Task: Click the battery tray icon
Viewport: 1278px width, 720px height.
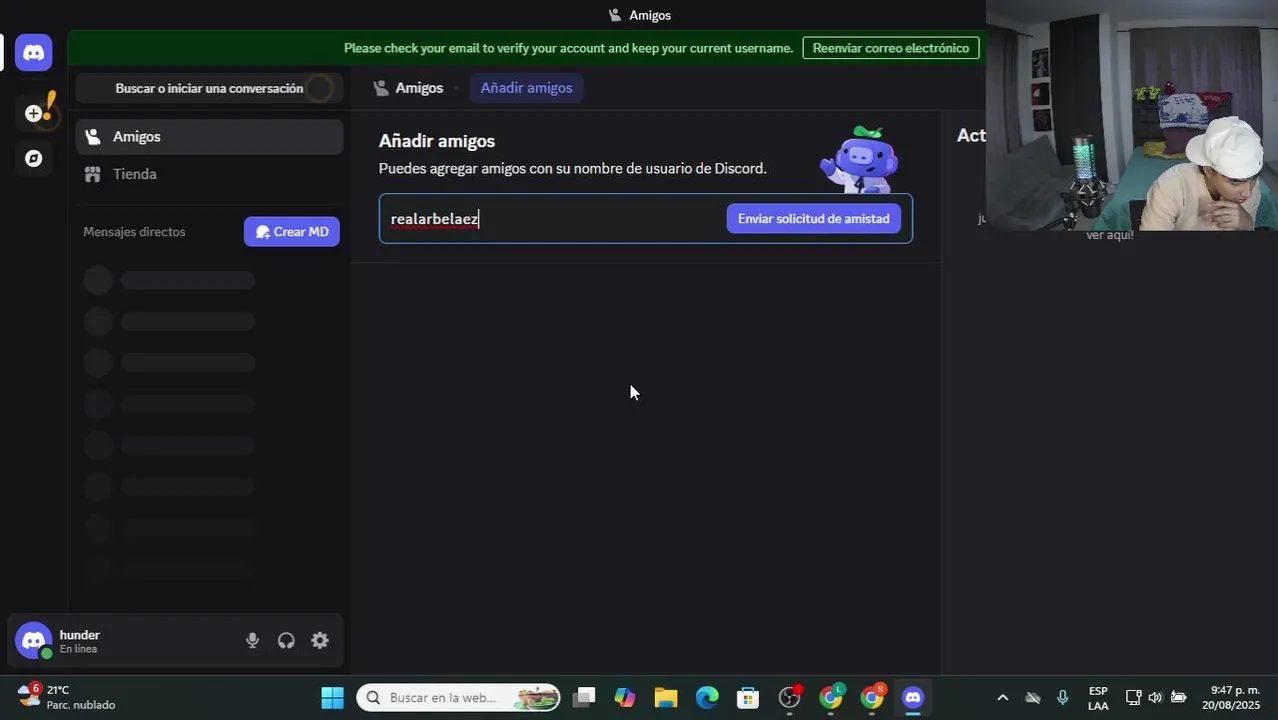Action: [x=1179, y=698]
